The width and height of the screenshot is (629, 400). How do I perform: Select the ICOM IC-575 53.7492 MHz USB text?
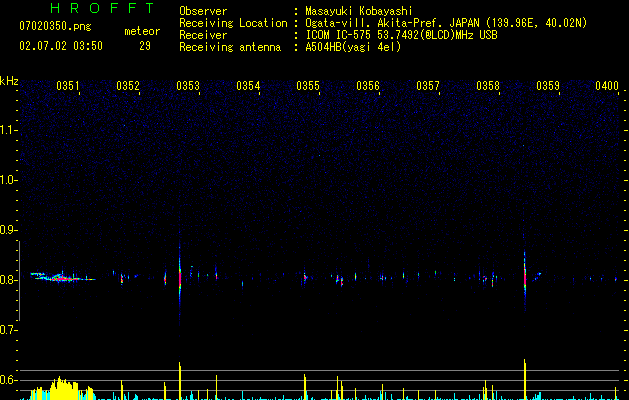coord(401,35)
